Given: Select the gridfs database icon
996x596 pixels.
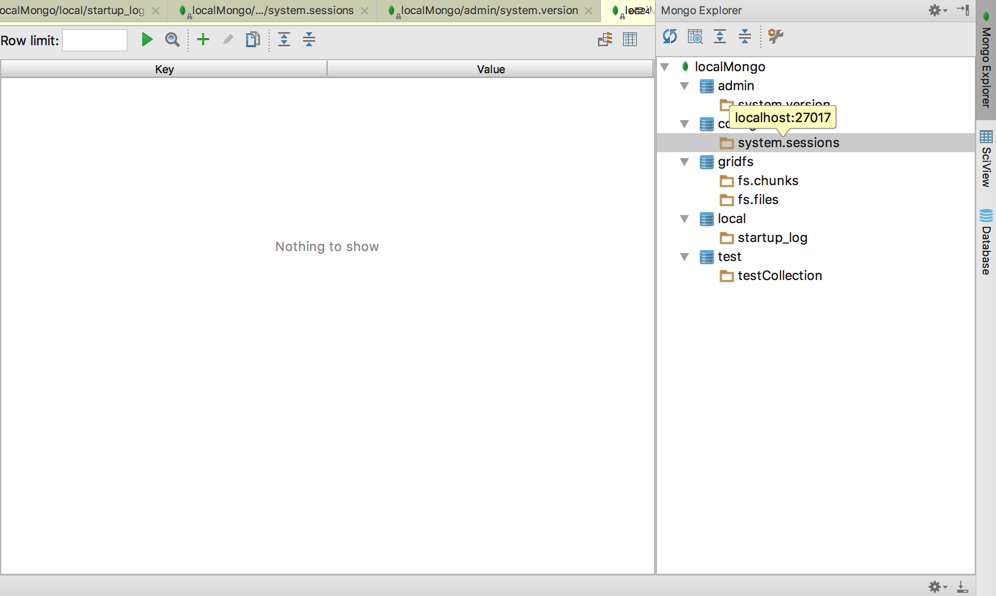Looking at the screenshot, I should coord(706,162).
